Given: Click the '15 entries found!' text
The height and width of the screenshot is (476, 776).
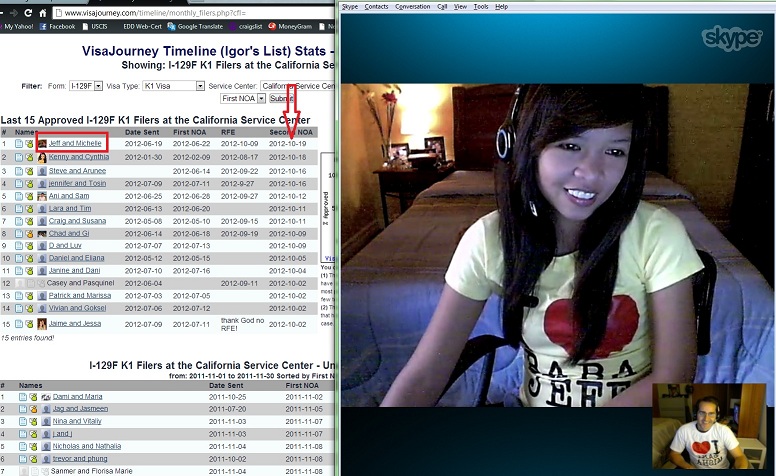Looking at the screenshot, I should tap(27, 338).
